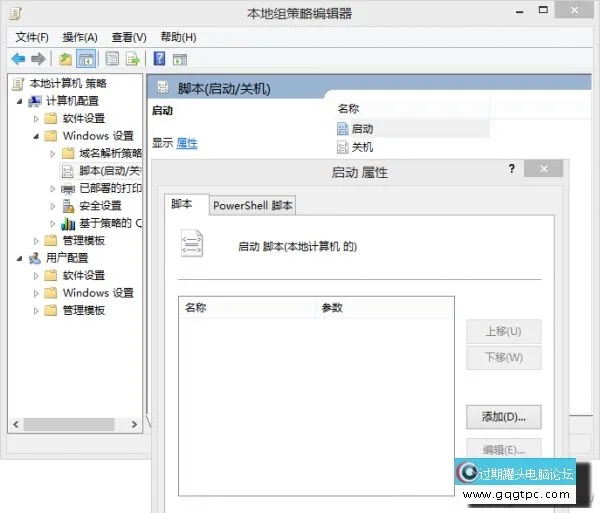Click the Properties toolbar icon

(112, 59)
